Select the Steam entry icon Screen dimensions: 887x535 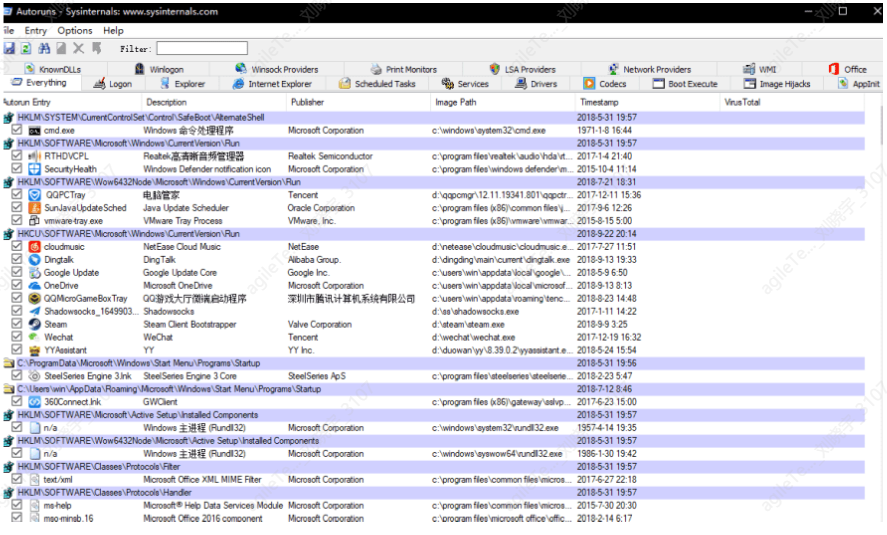[34, 324]
